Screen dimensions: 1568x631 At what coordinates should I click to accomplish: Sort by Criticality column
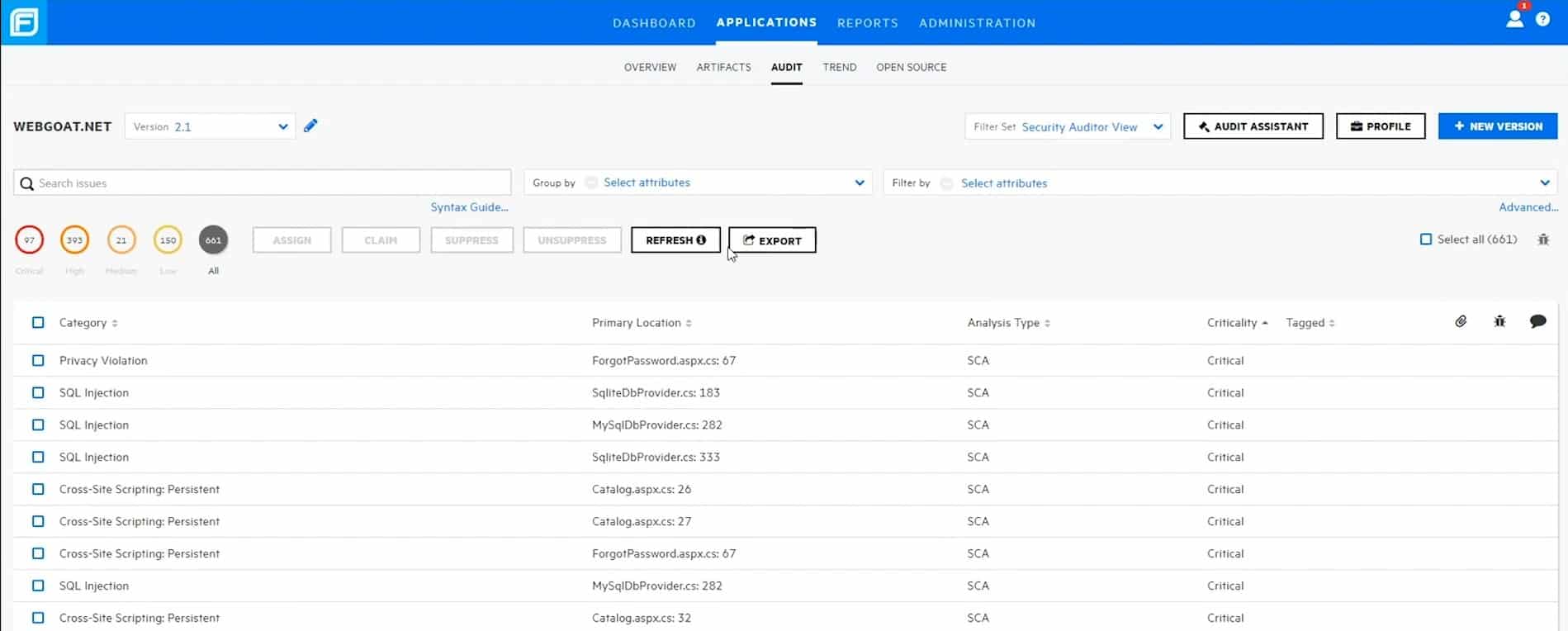1237,323
